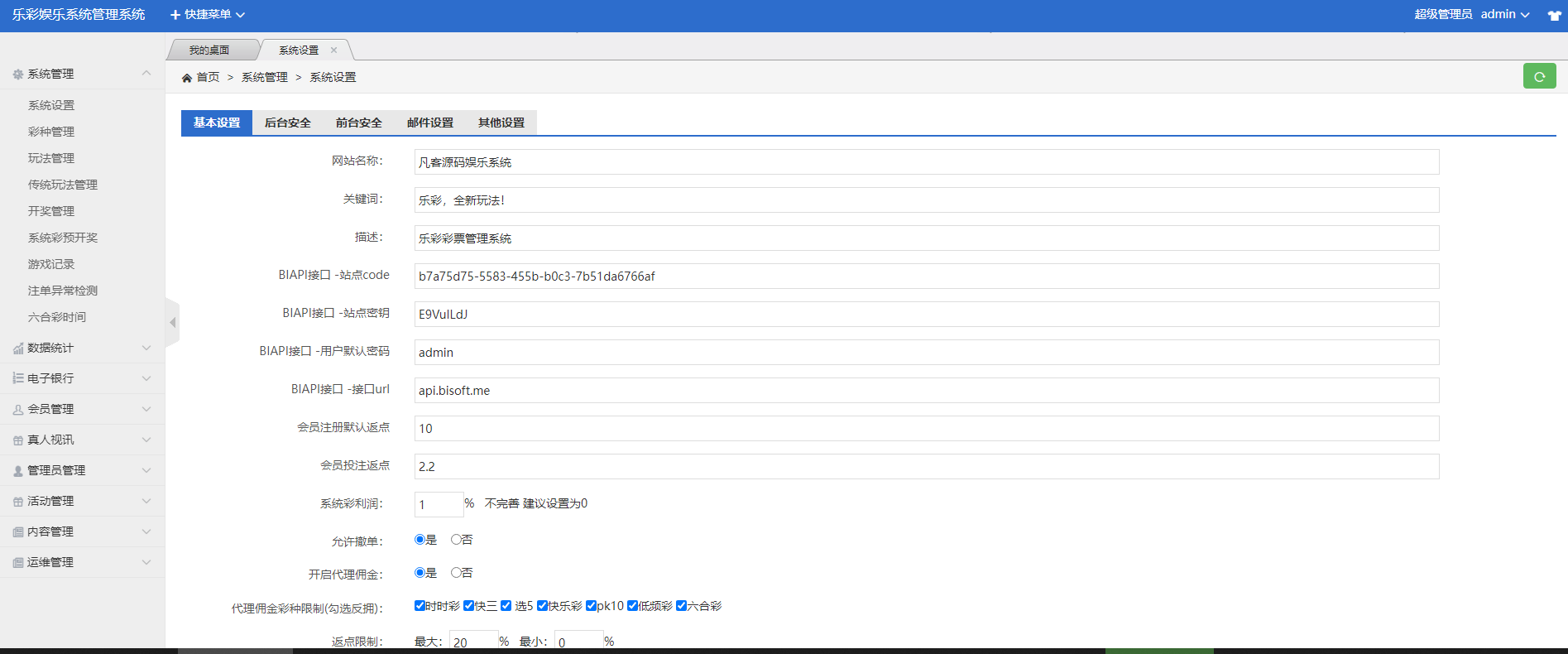Click the green refresh icon button
This screenshot has width=1568, height=654.
(x=1539, y=76)
